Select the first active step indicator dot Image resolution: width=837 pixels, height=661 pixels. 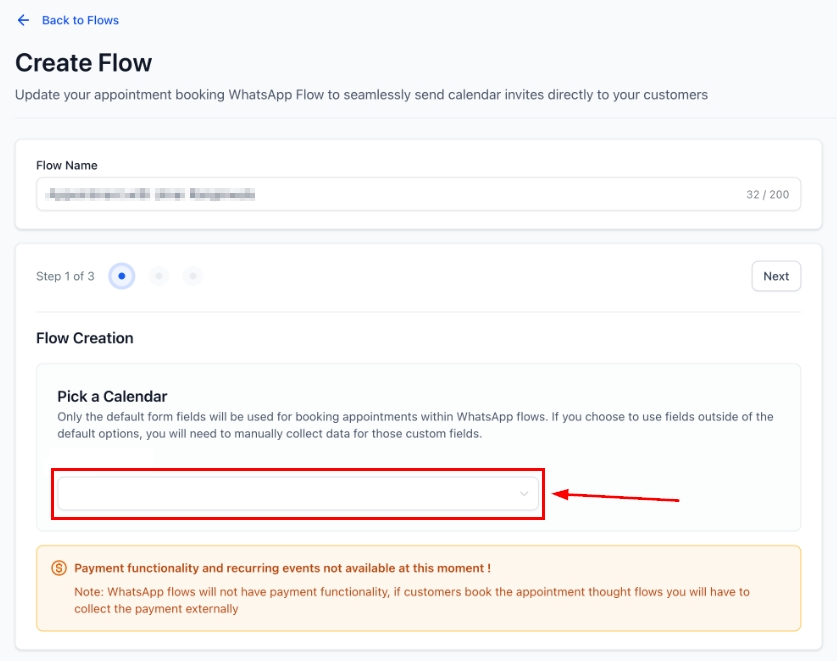click(121, 276)
